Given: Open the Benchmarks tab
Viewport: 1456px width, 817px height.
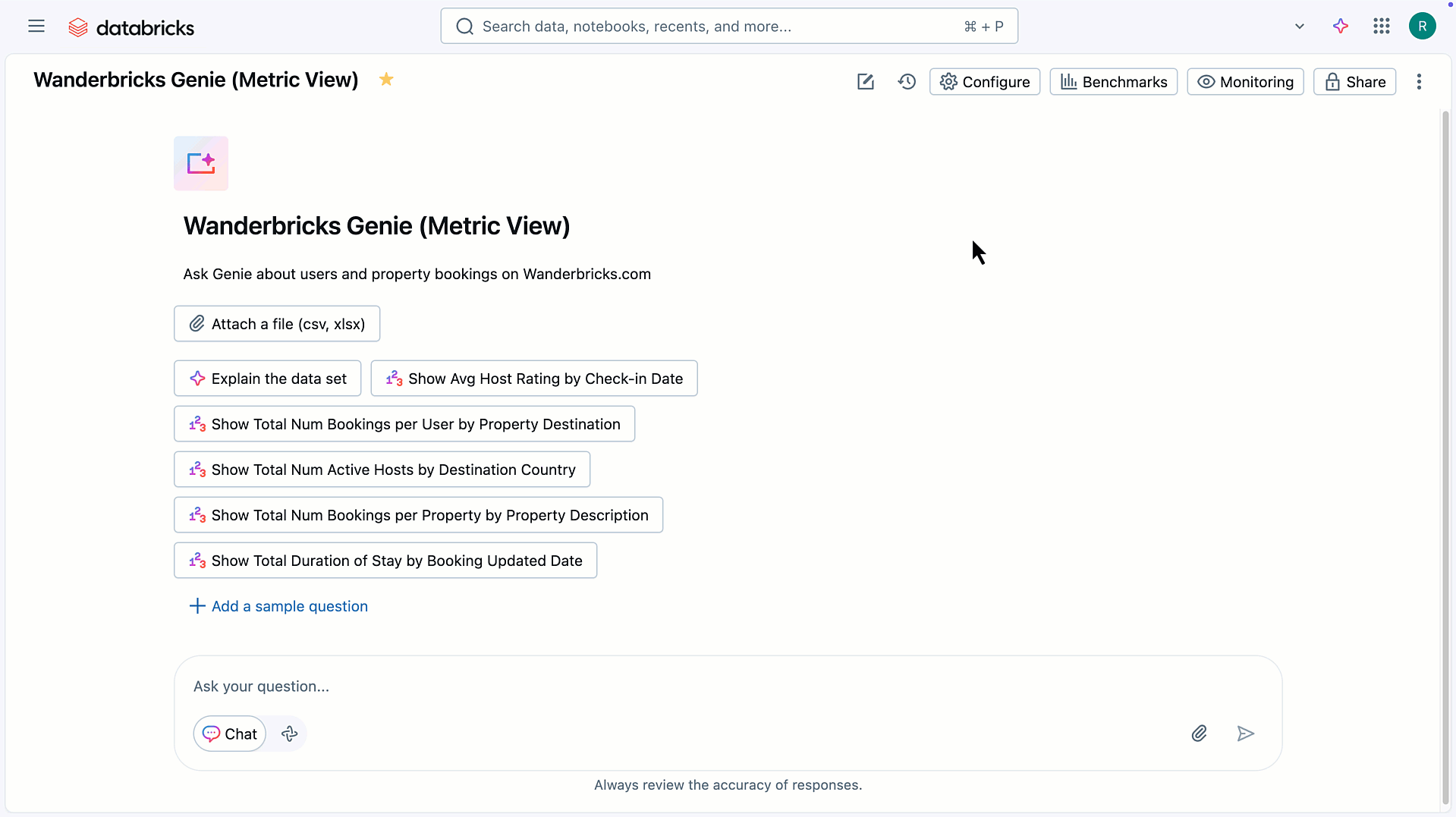Looking at the screenshot, I should pos(1113,82).
